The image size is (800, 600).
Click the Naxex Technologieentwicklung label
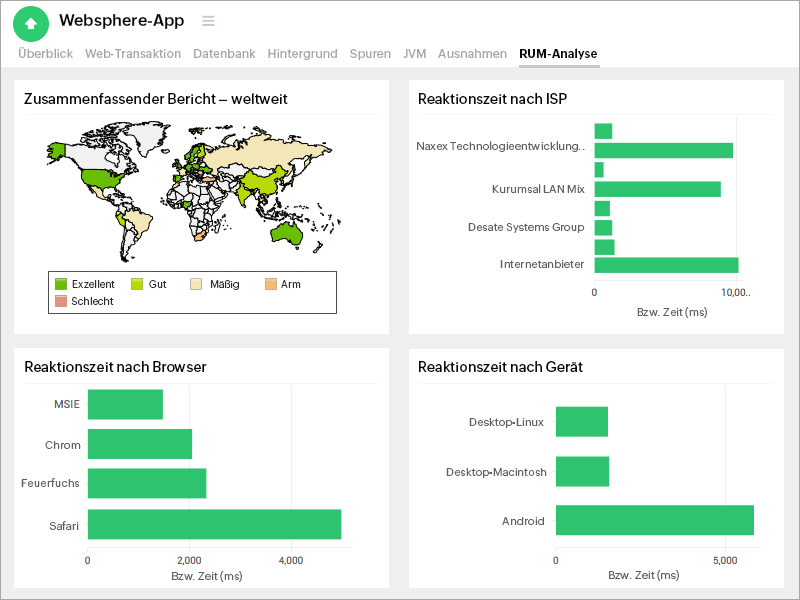pyautogui.click(x=500, y=145)
